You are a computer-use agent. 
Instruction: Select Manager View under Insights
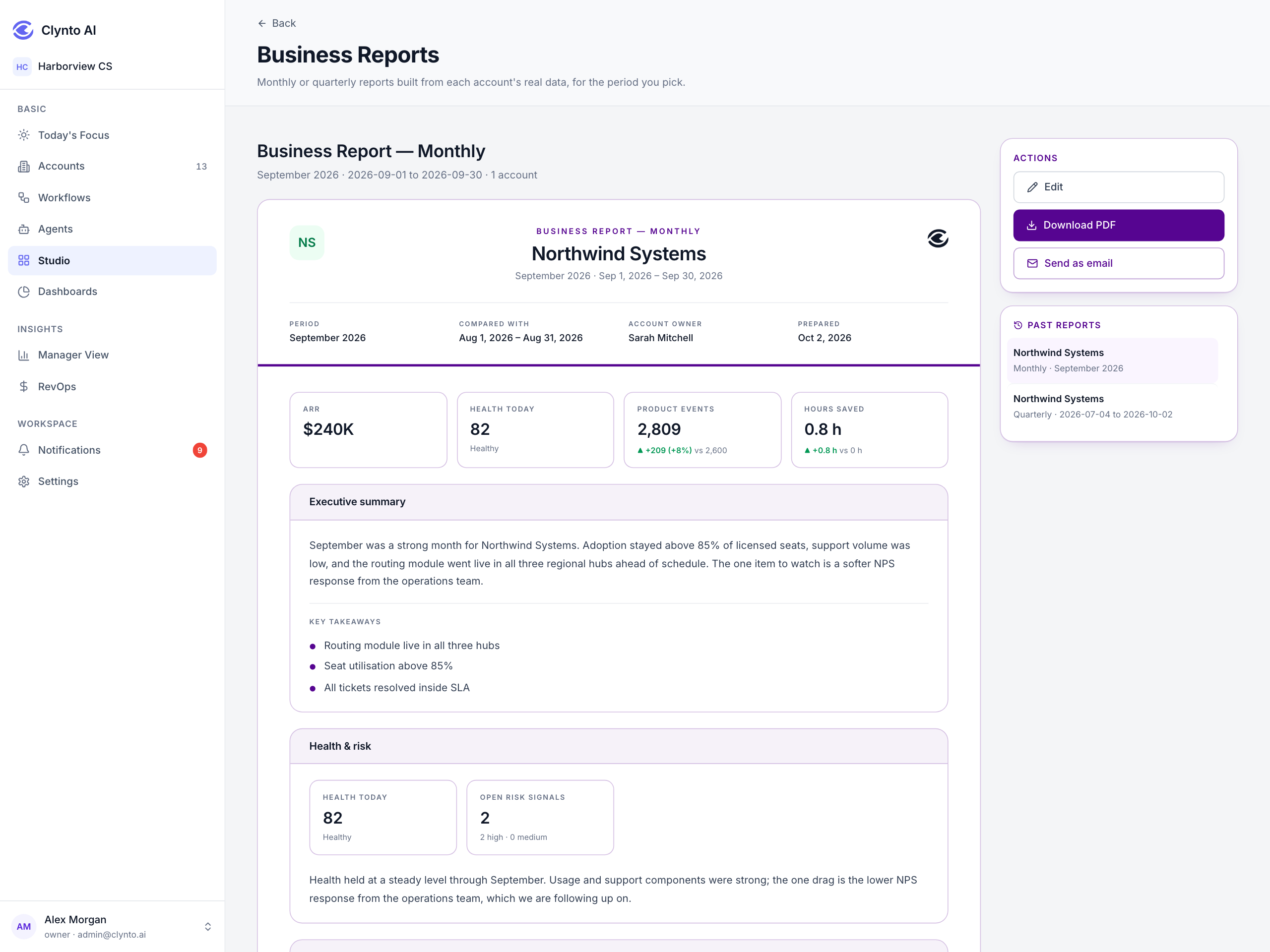[112, 355]
